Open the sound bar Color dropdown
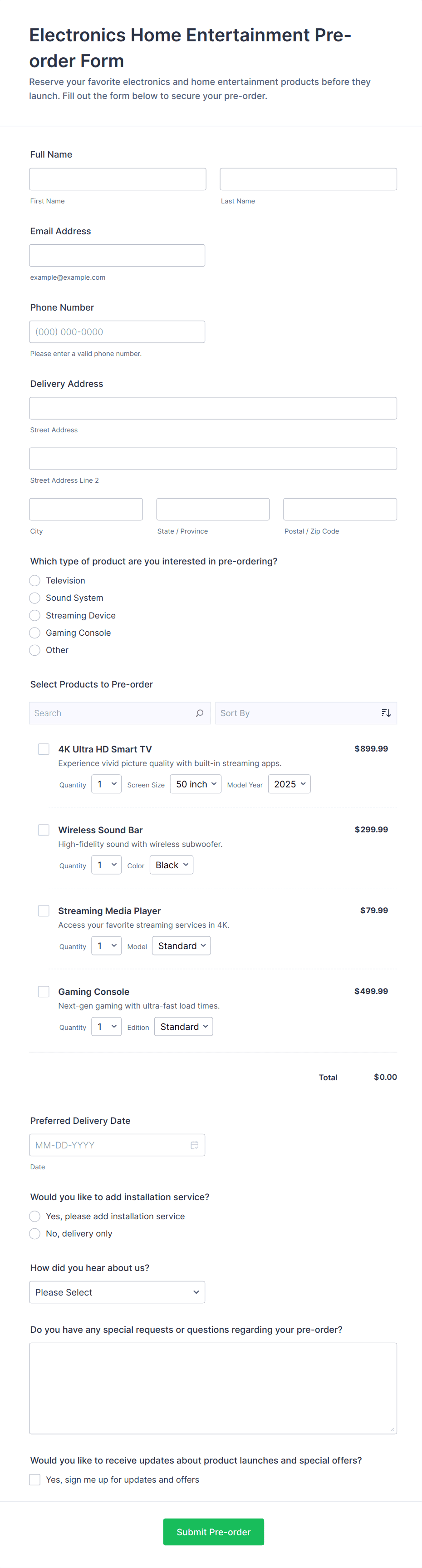 pos(172,865)
